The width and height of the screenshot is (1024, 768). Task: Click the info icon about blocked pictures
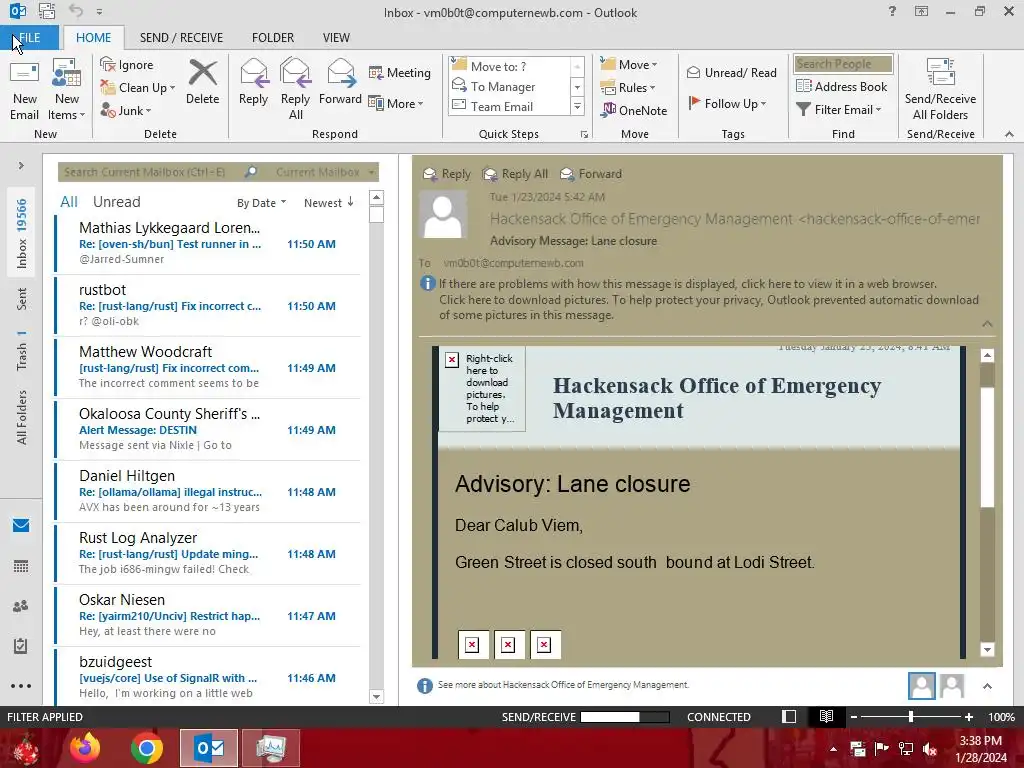427,283
